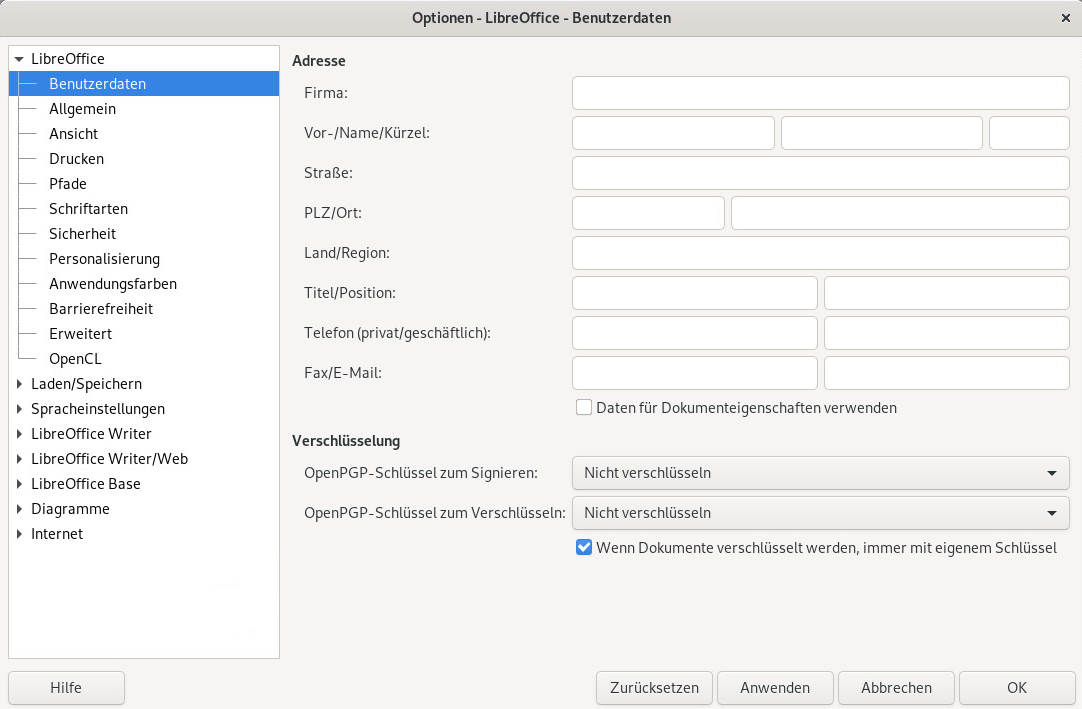Click the PLZ postal code field
Viewport: 1082px width, 709px height.
tap(648, 213)
